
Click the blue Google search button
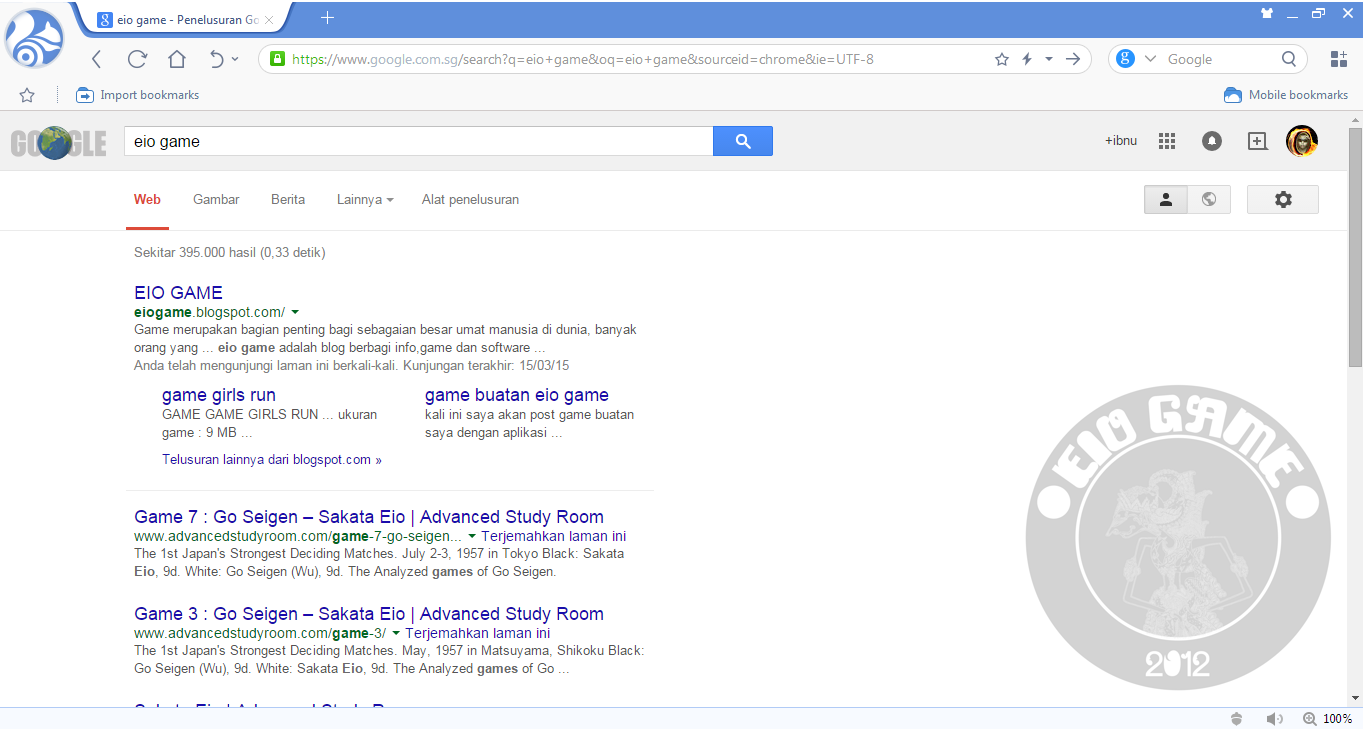click(743, 141)
